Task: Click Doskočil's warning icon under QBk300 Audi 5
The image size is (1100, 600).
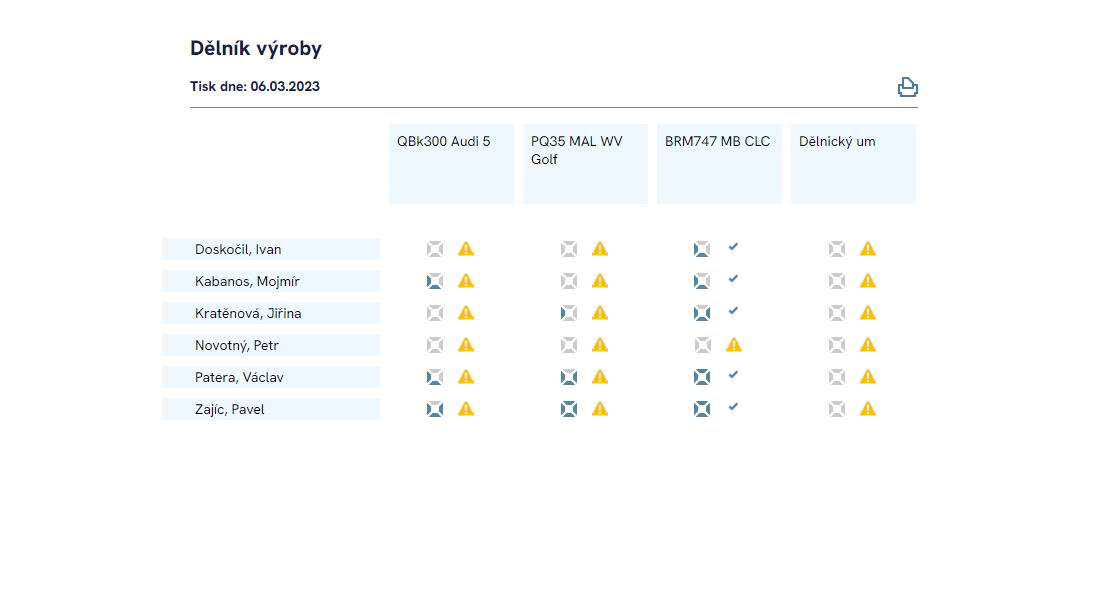Action: (x=466, y=249)
